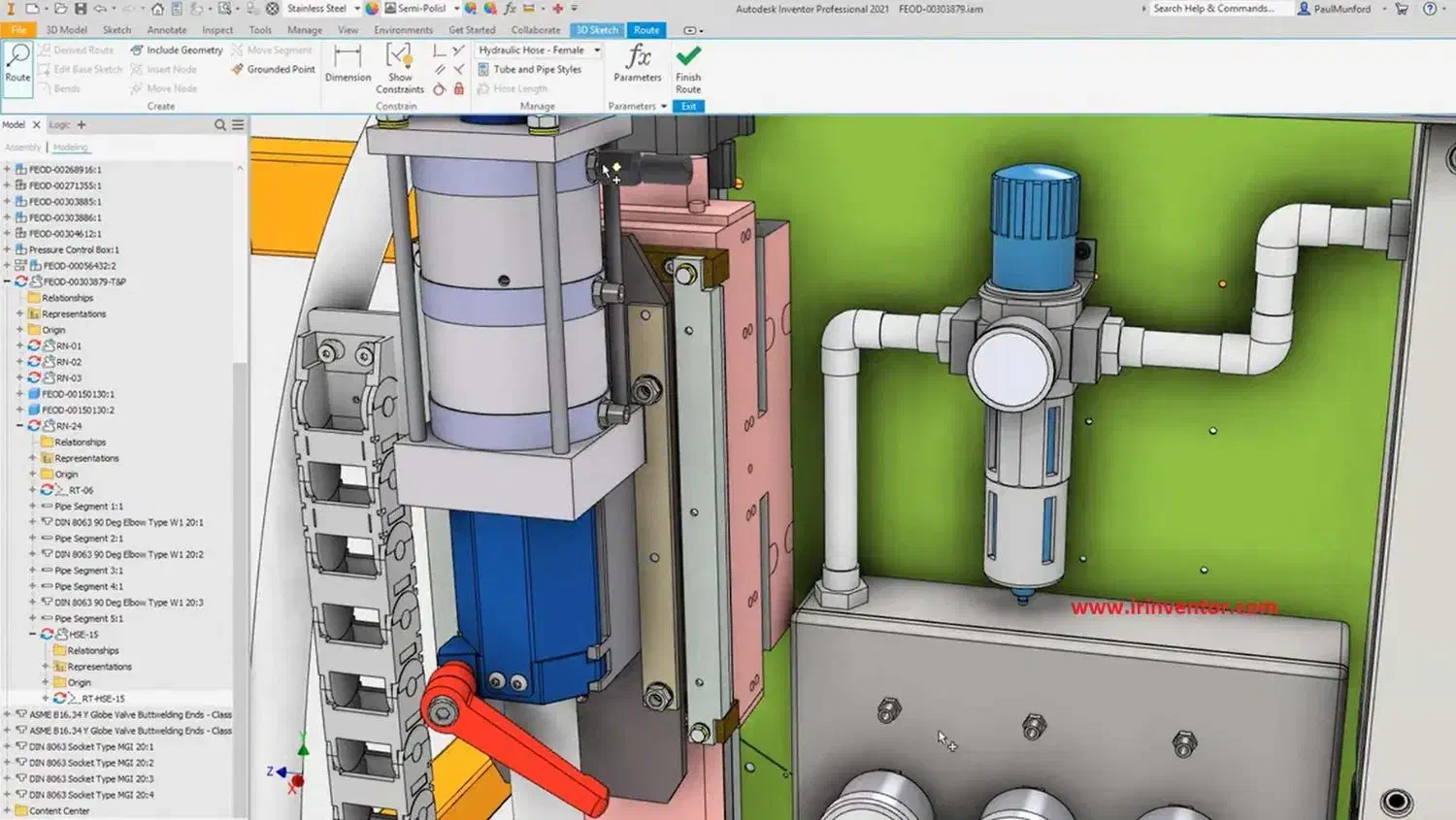
Task: Click the Grounded Point tool
Action: click(x=274, y=69)
